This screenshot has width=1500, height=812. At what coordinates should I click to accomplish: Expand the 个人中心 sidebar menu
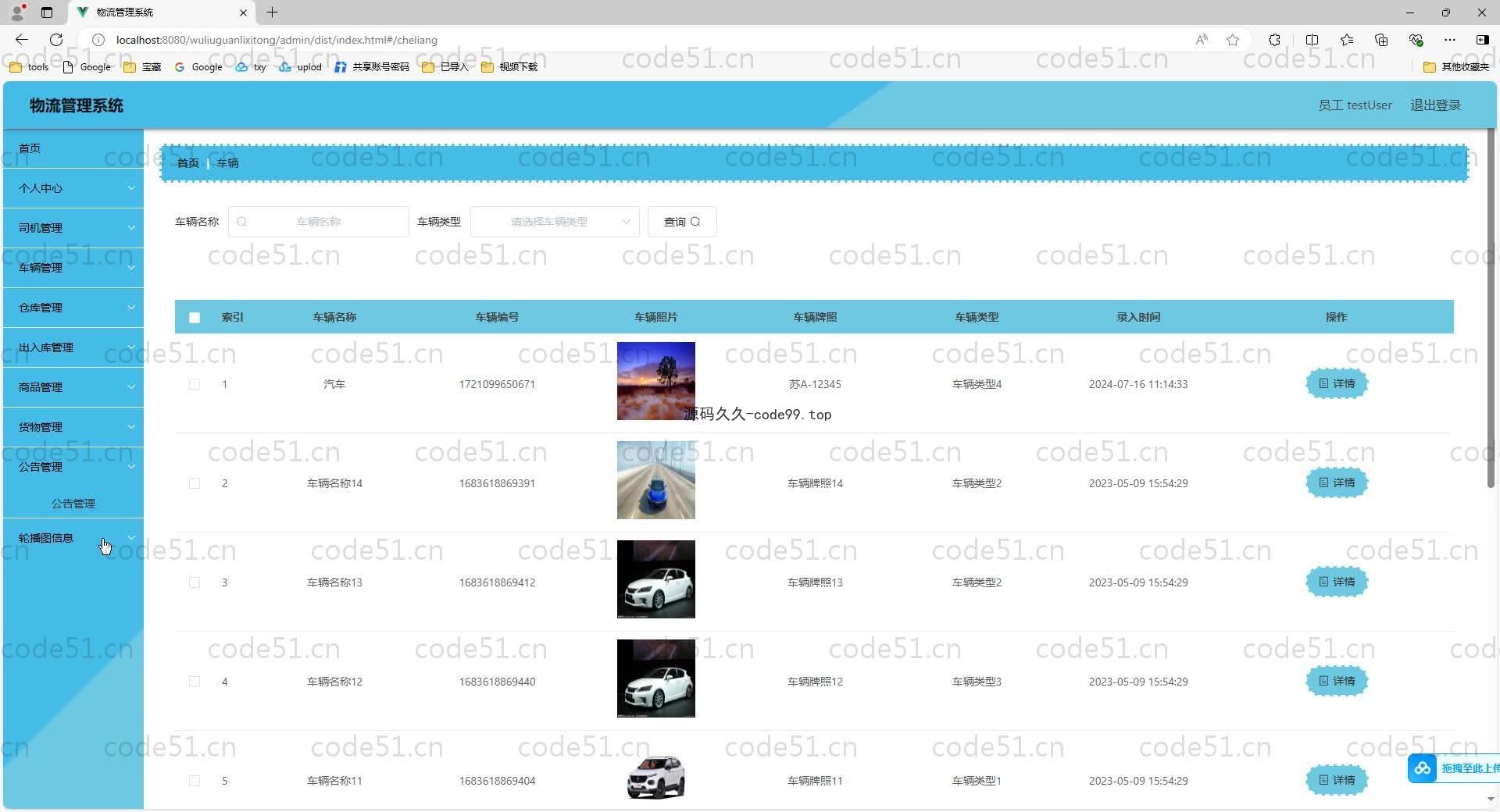click(73, 188)
